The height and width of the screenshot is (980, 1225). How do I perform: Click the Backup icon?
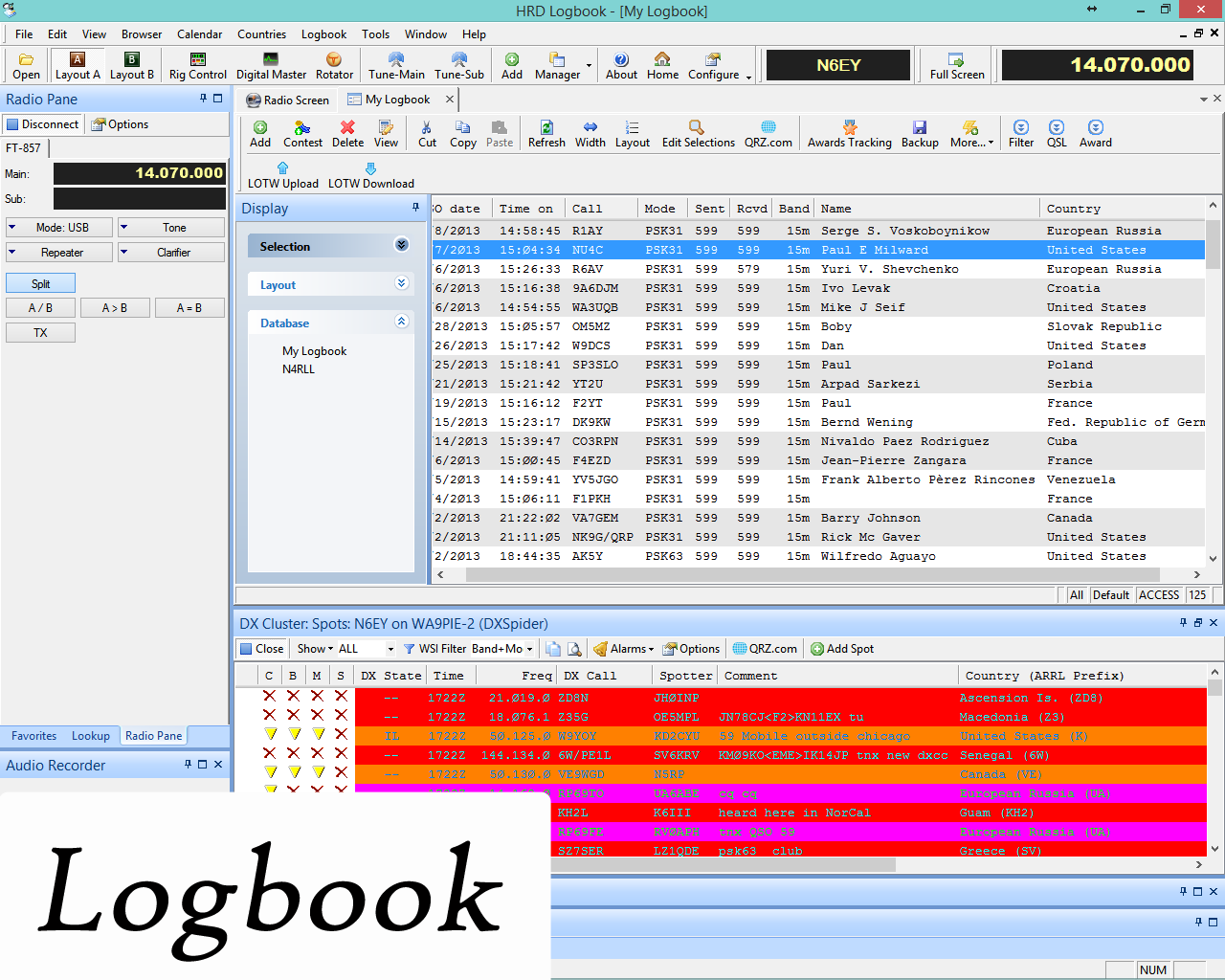coord(920,134)
